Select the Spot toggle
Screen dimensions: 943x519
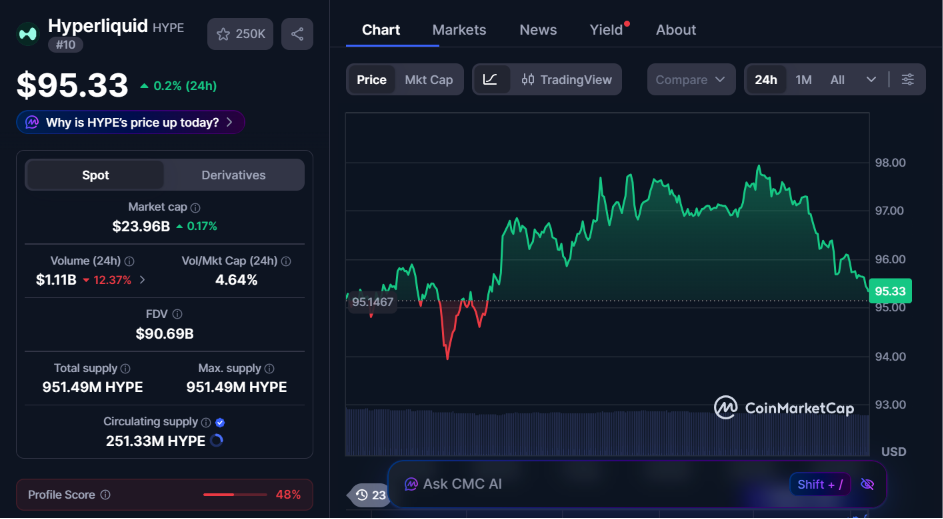pyautogui.click(x=95, y=175)
